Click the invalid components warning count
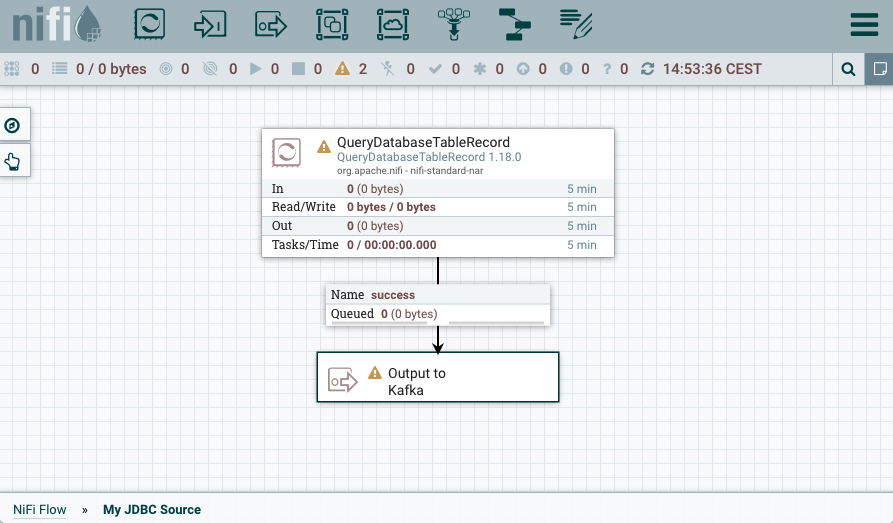893x523 pixels. (352, 69)
